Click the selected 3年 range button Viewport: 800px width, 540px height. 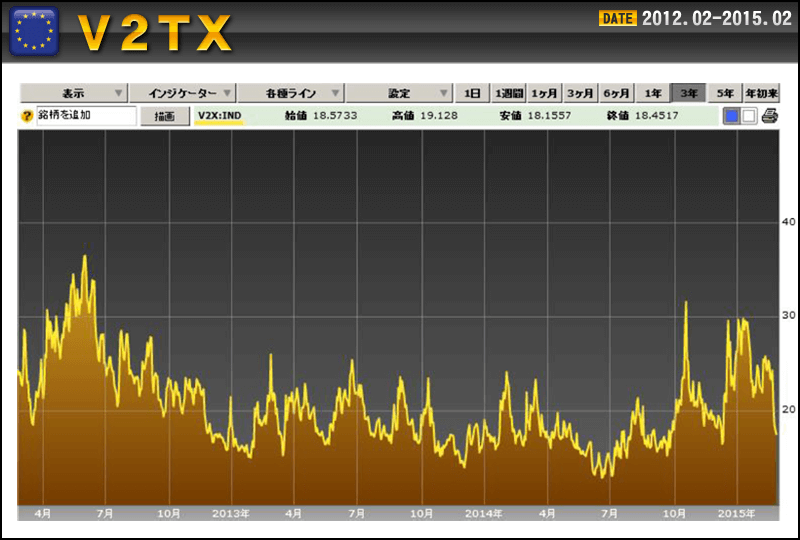(x=689, y=93)
